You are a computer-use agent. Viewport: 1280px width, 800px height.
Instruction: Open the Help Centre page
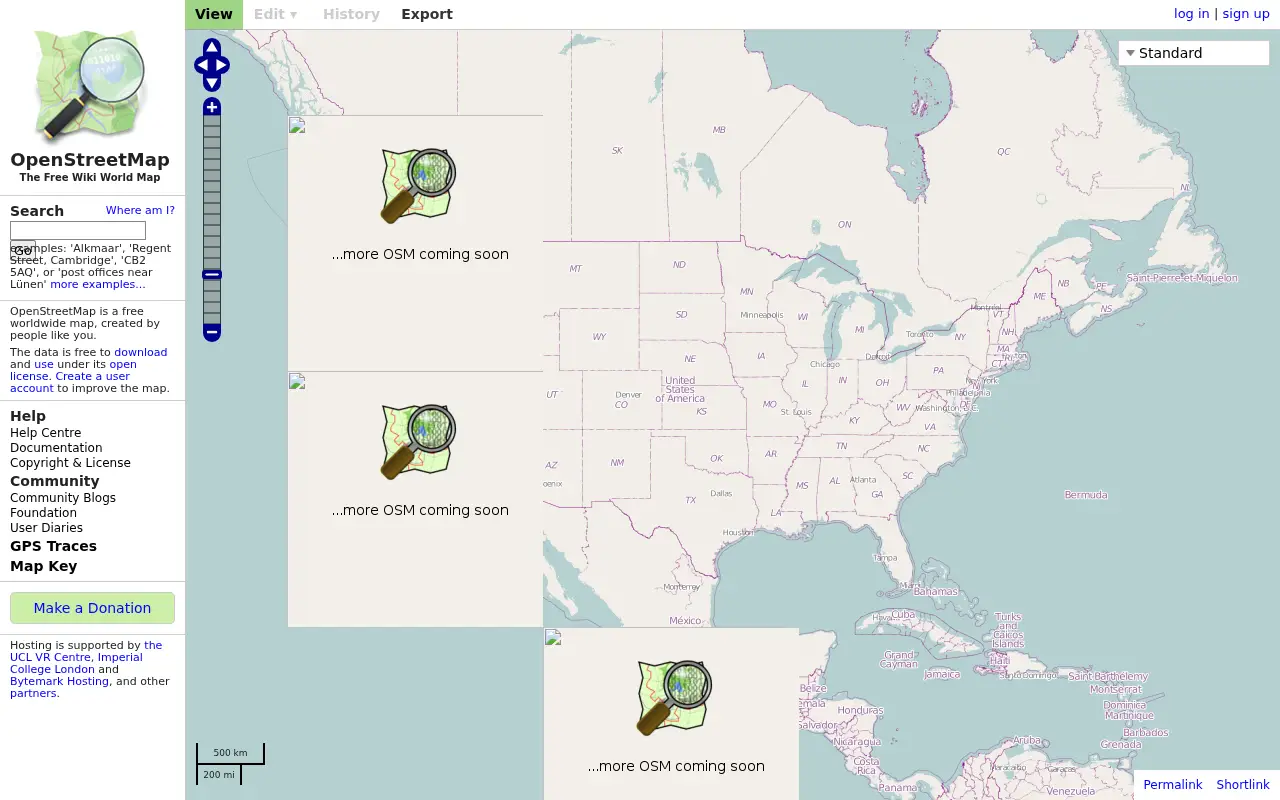coord(46,433)
